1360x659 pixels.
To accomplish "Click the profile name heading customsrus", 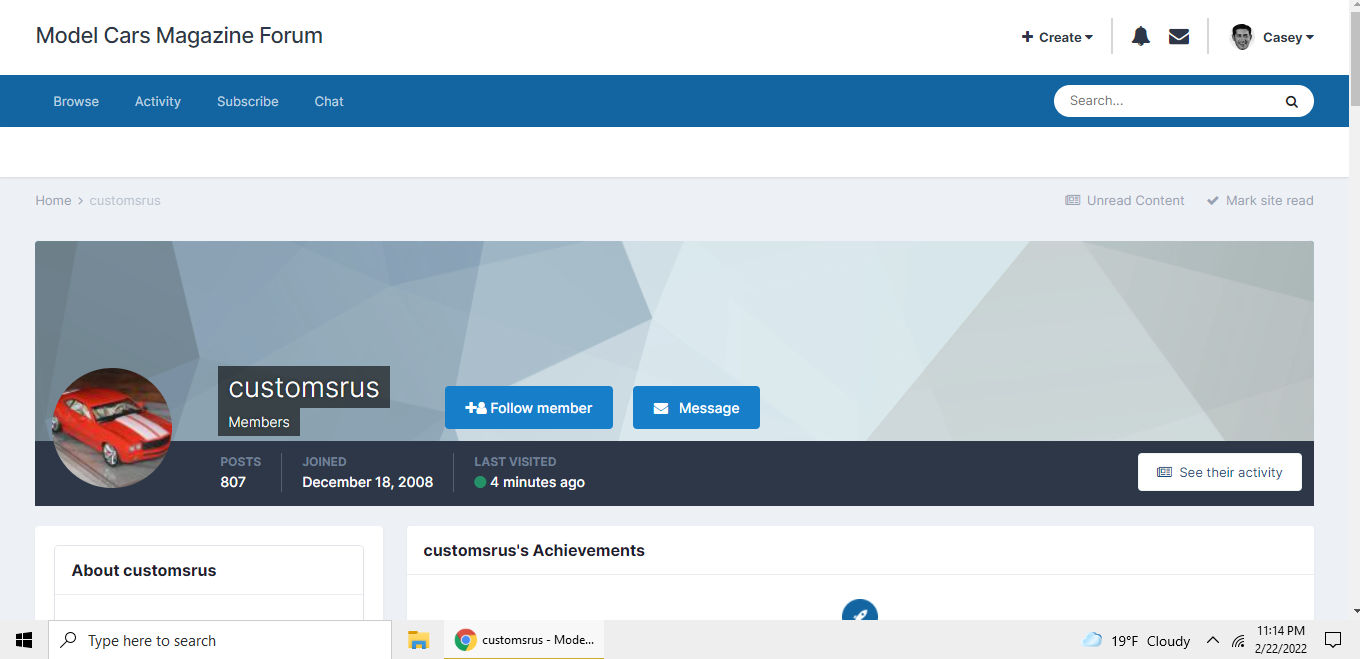I will [304, 387].
